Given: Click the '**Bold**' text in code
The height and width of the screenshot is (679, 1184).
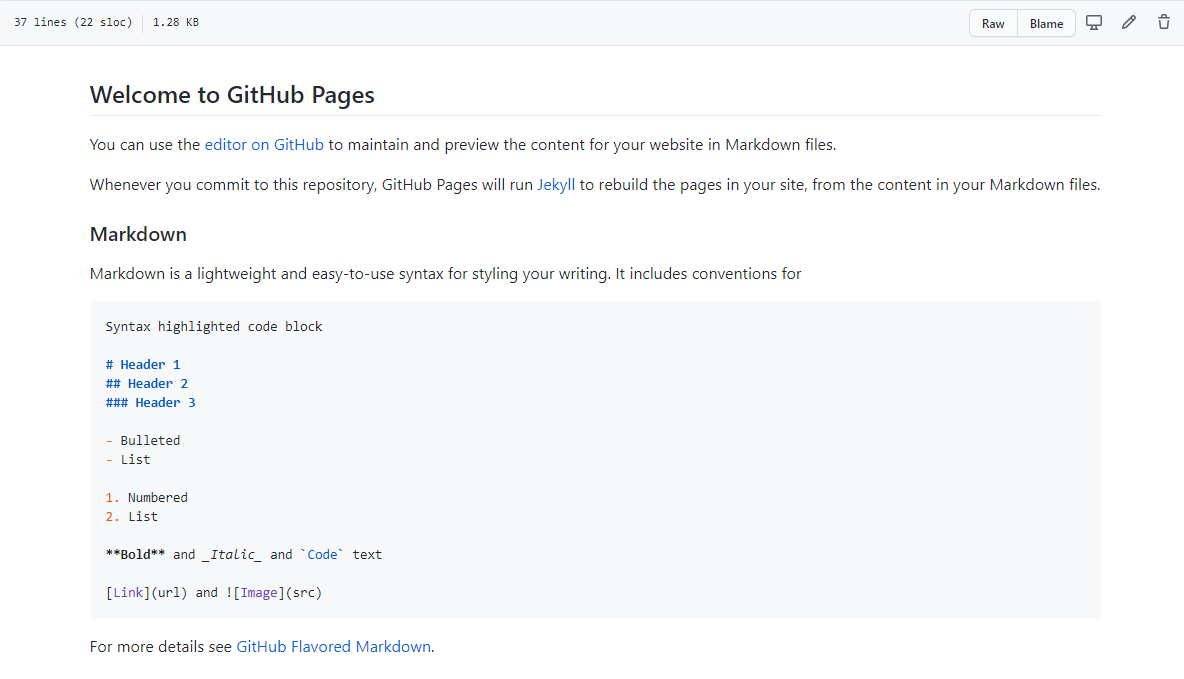Looking at the screenshot, I should tap(135, 554).
